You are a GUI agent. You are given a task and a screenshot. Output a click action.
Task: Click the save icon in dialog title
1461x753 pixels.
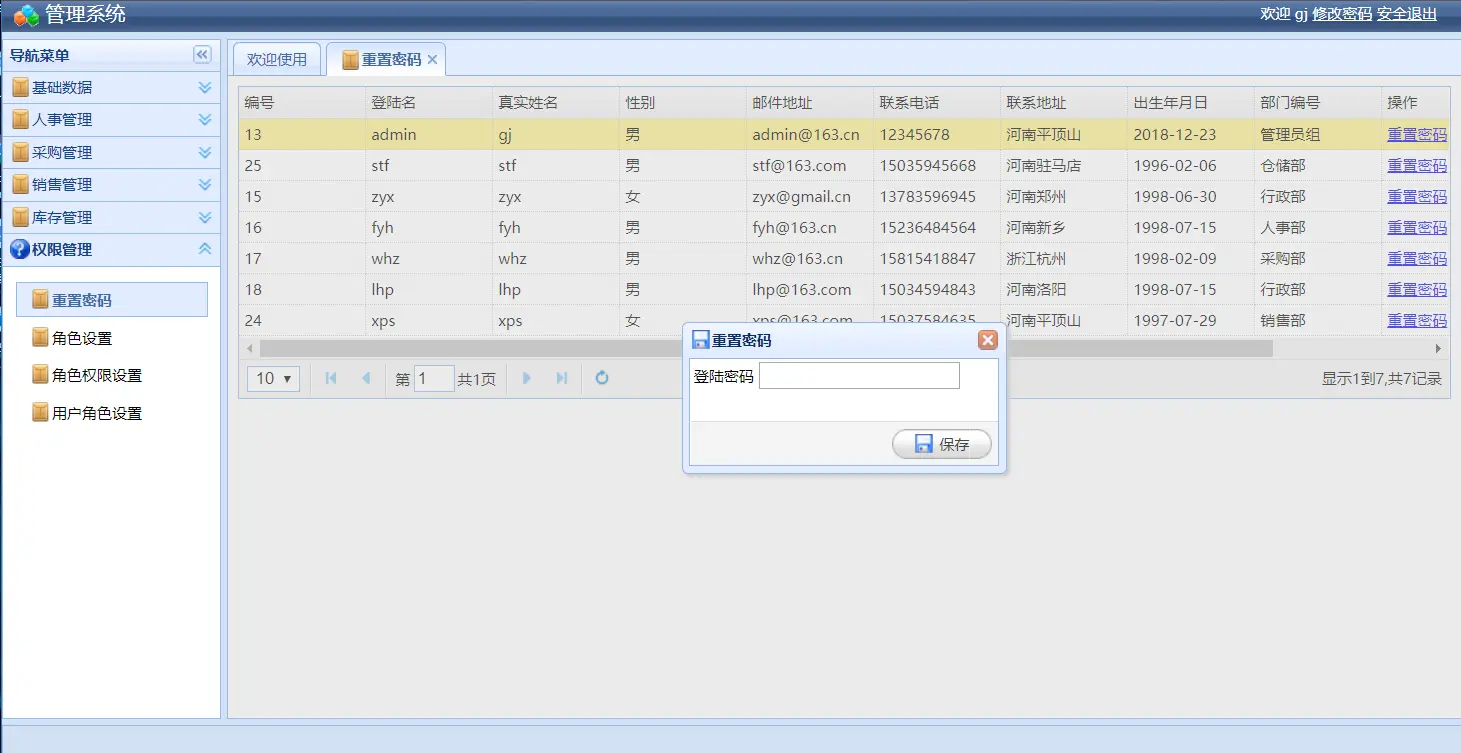tap(700, 341)
